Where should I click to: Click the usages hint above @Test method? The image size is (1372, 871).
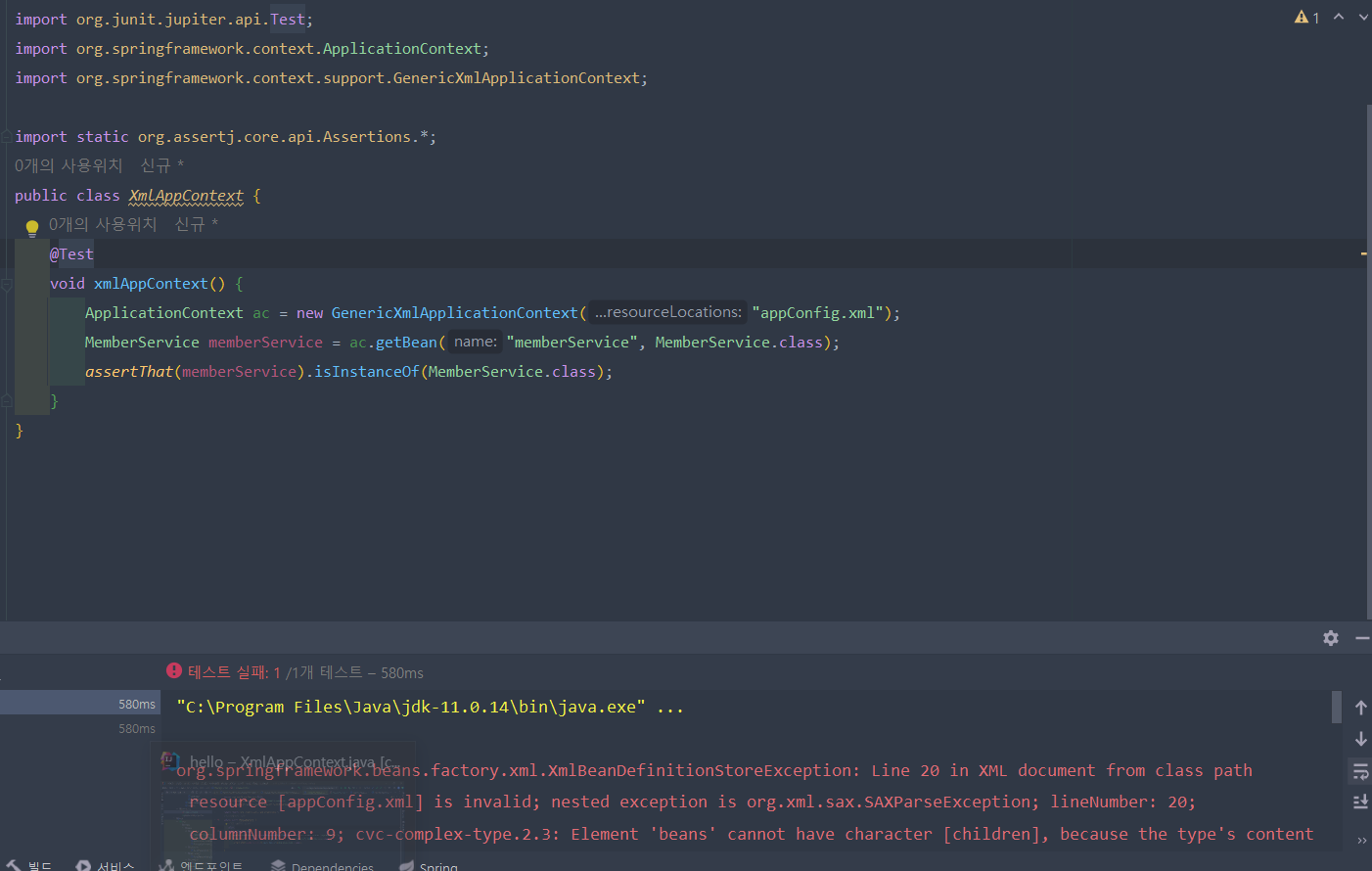[103, 224]
